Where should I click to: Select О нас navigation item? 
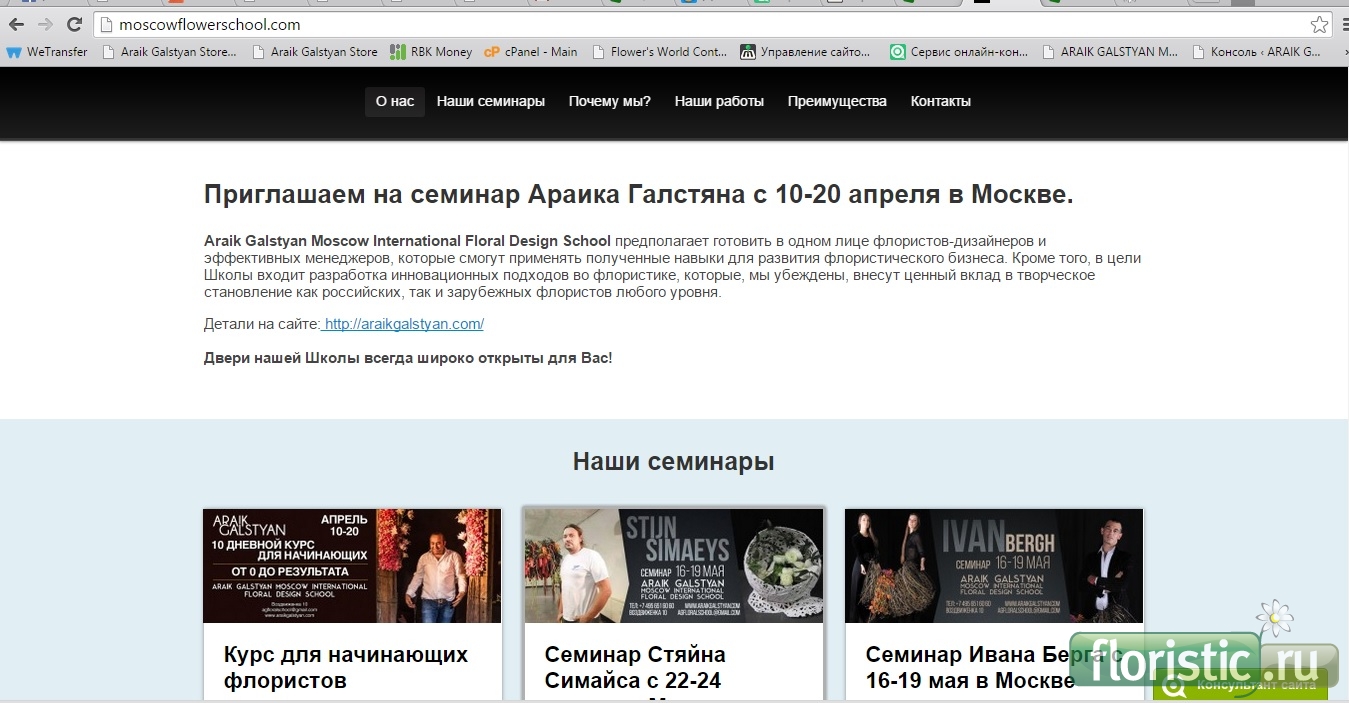pyautogui.click(x=395, y=101)
